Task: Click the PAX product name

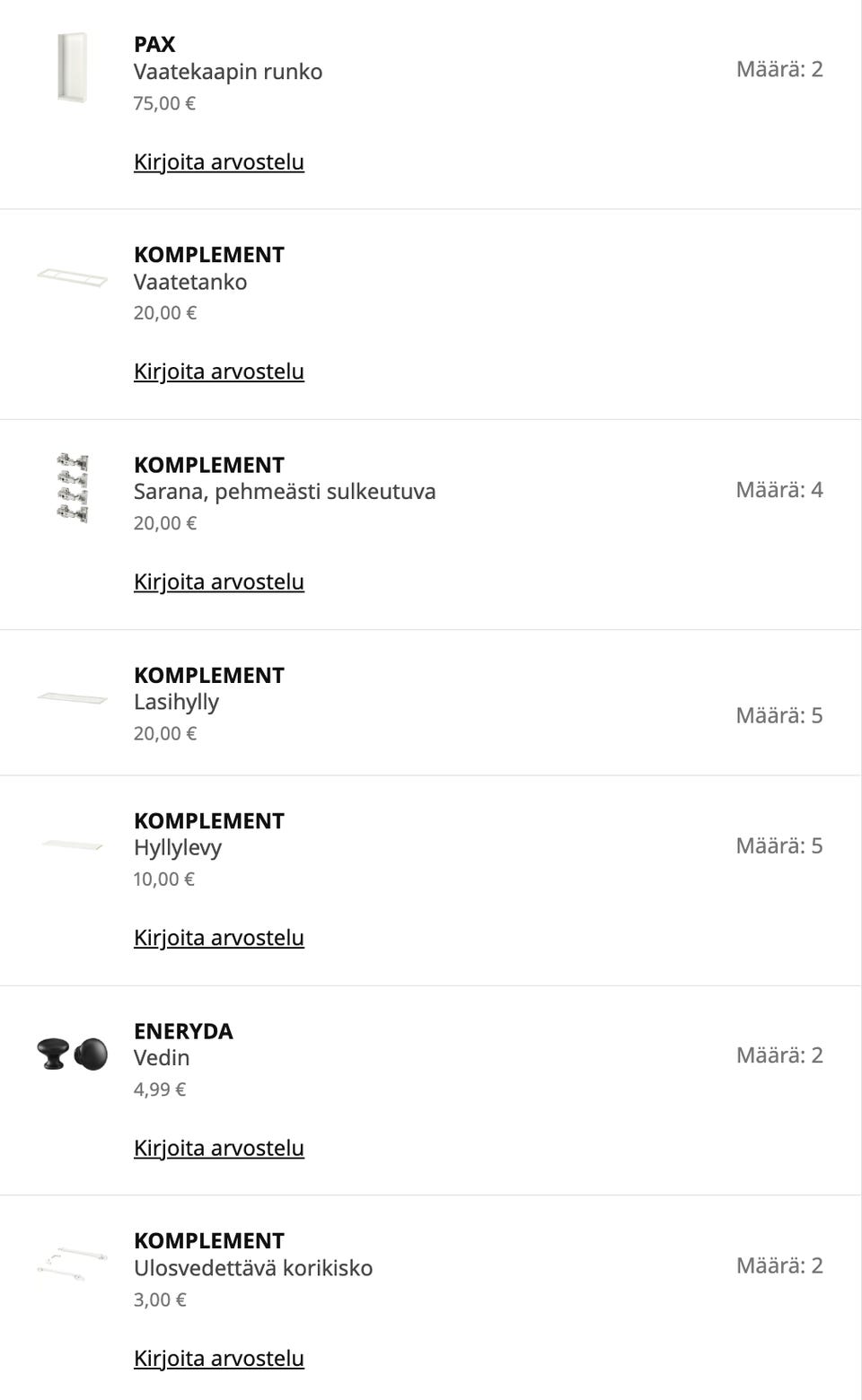Action: (x=154, y=44)
